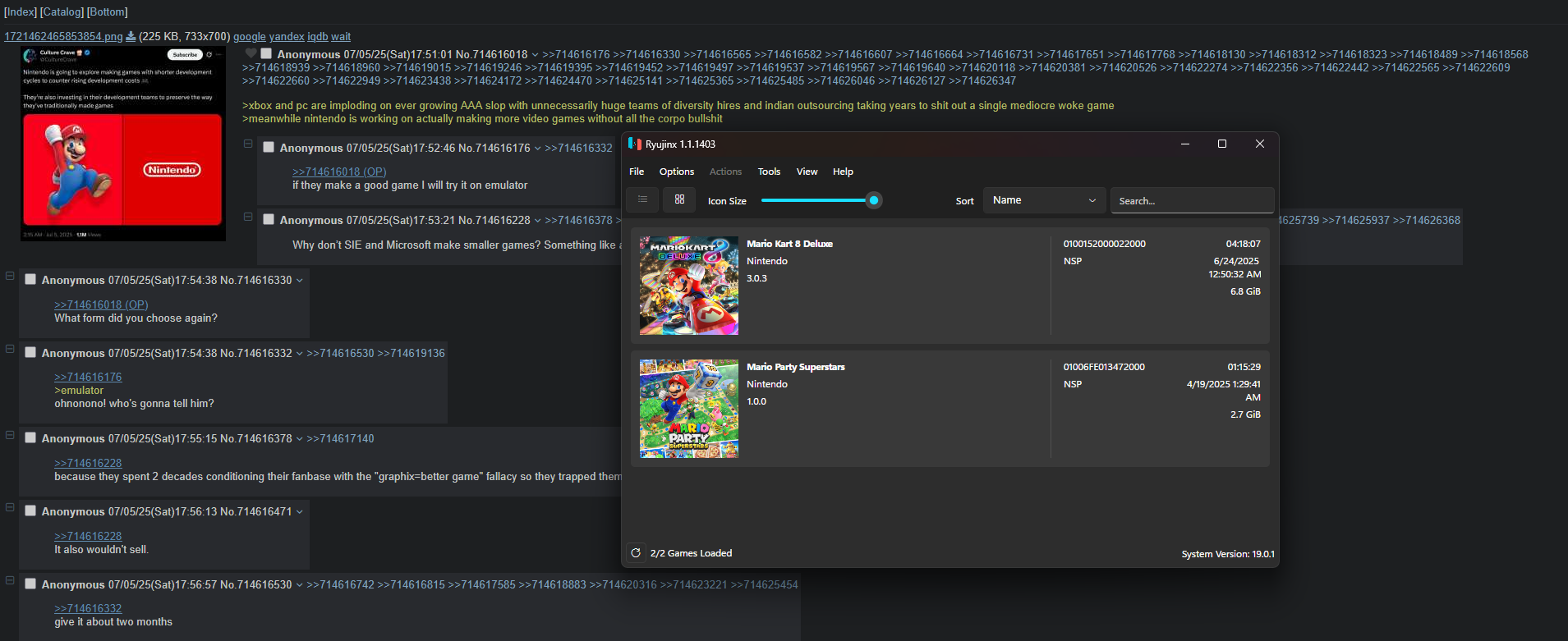Search image with yandex link
This screenshot has height=641, width=1568.
coord(287,36)
